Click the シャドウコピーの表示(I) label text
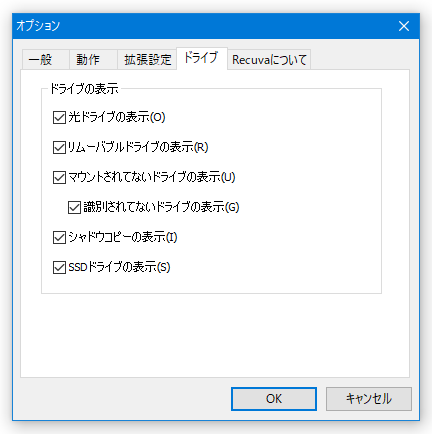 (123, 237)
